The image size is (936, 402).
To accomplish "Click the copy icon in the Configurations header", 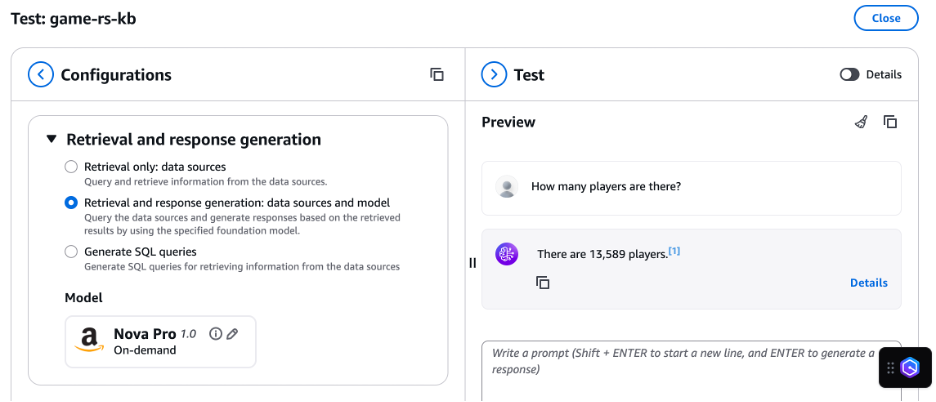I will click(x=437, y=75).
